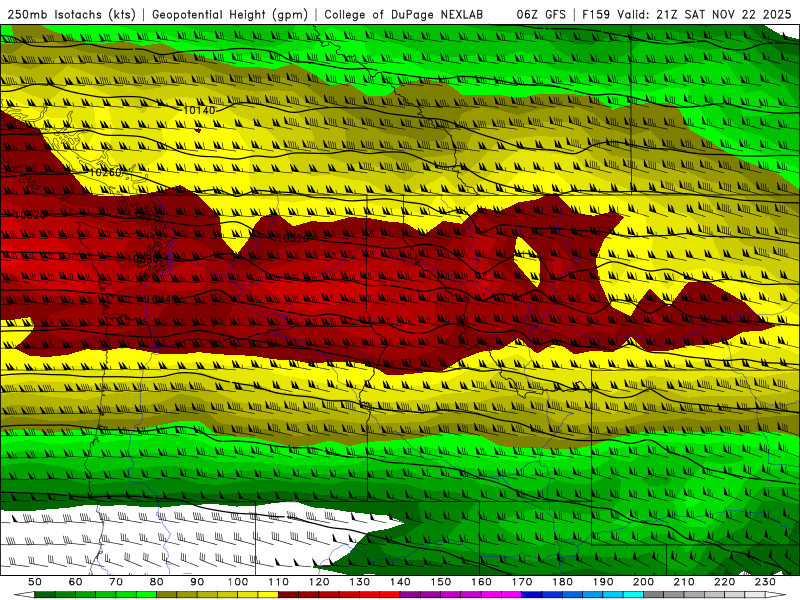The image size is (800, 600).
Task: Select the '06Z GFS' model run text
Action: [x=541, y=14]
